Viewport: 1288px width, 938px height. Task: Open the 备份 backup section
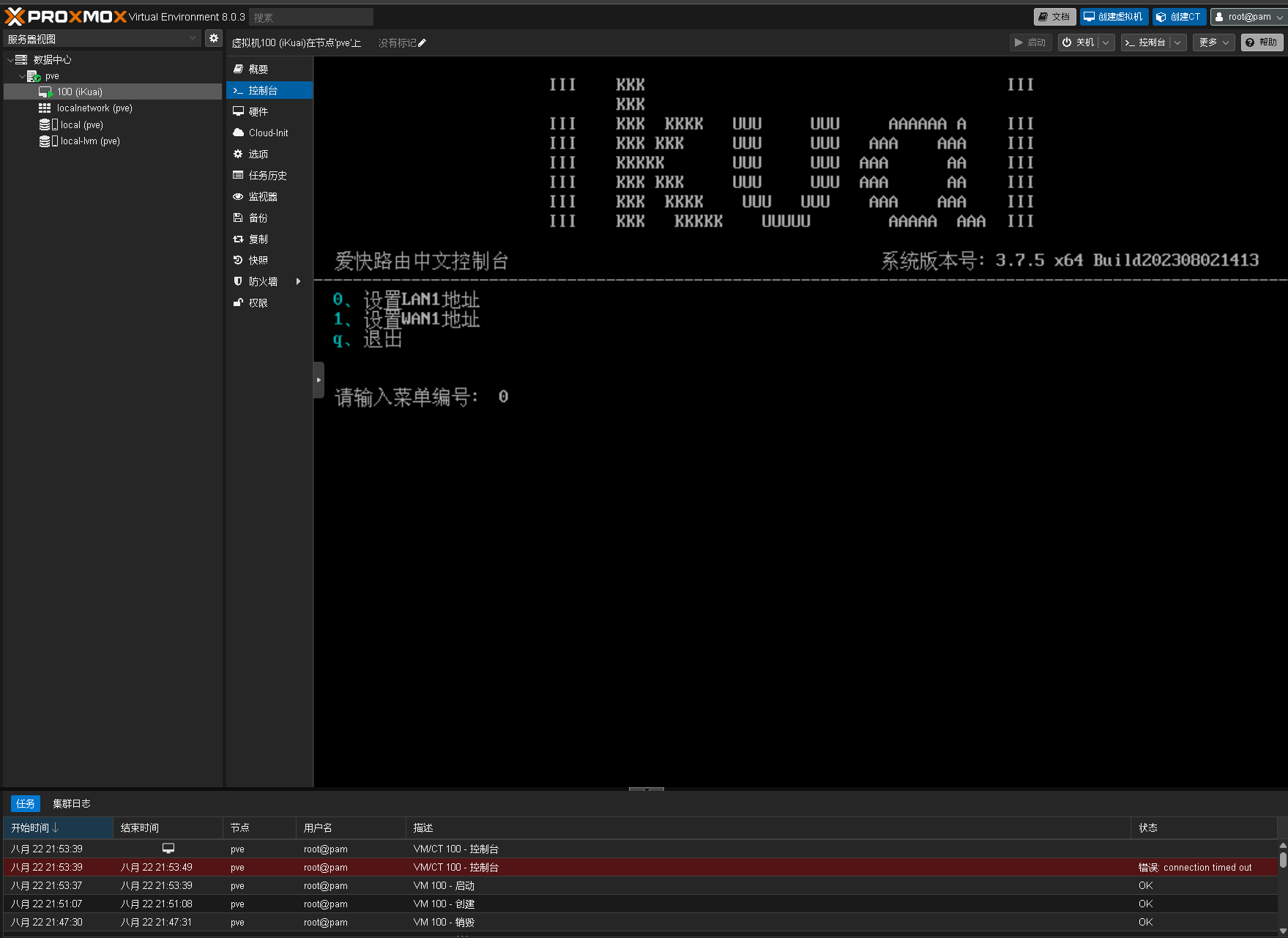[258, 217]
